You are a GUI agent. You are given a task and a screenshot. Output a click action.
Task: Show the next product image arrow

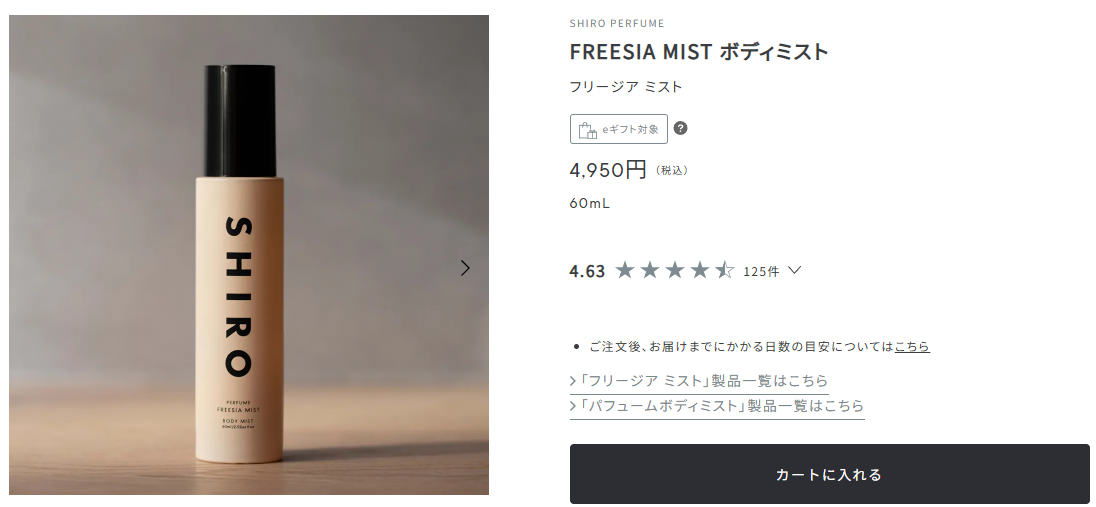click(x=465, y=268)
